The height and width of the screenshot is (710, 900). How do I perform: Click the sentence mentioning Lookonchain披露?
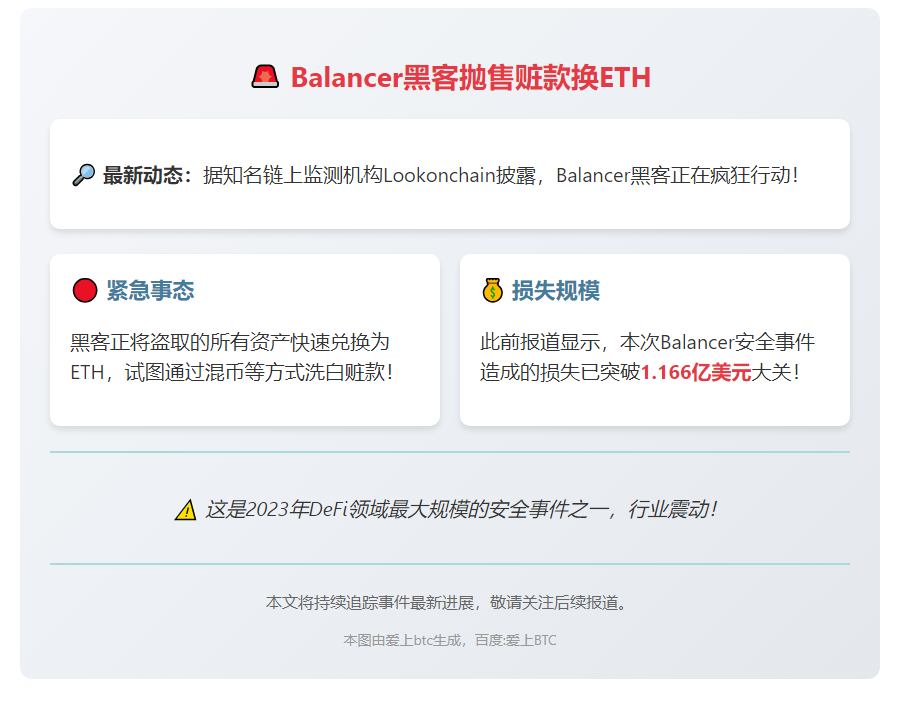coord(501,175)
